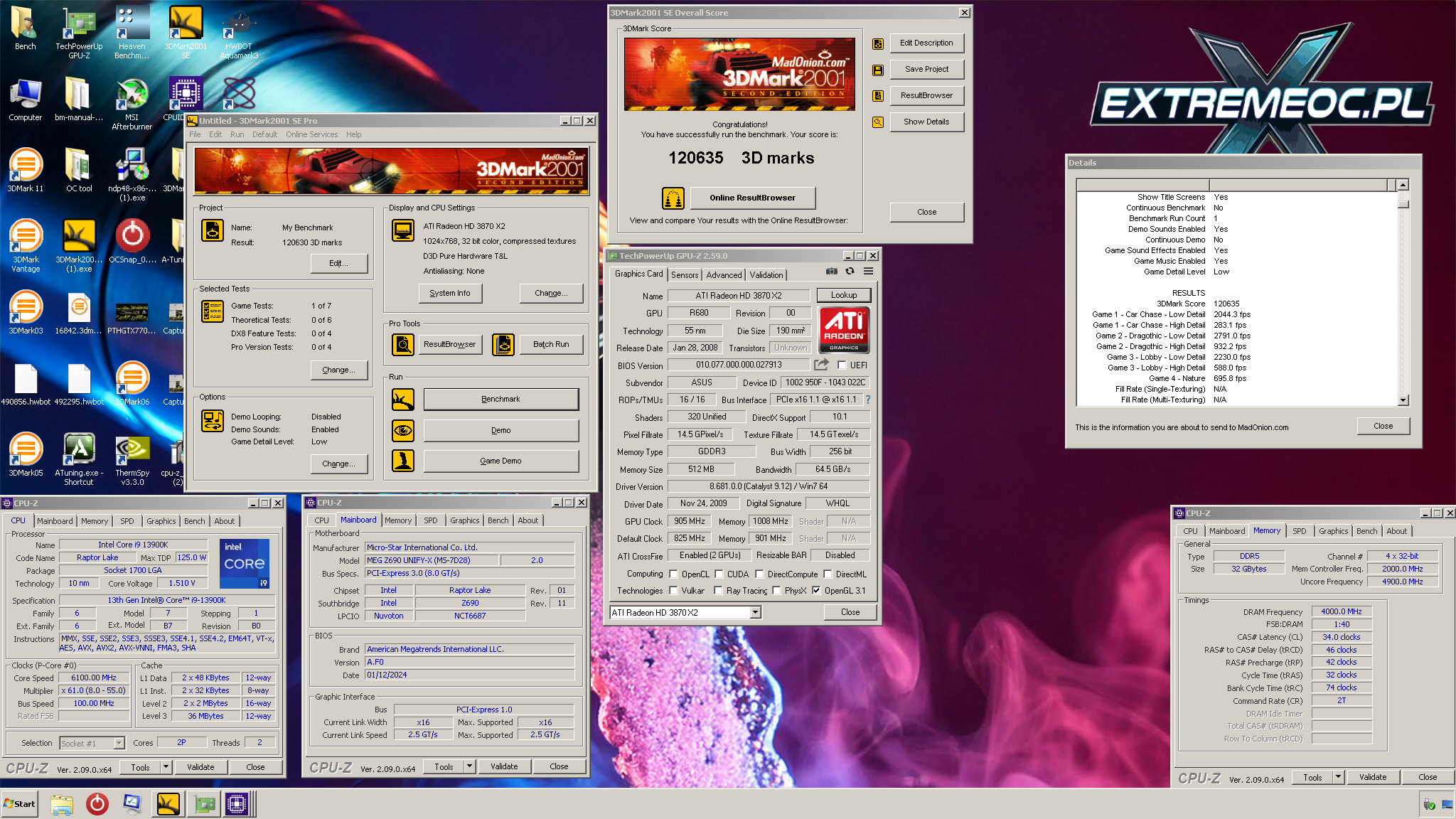Click the Online ResultBrowser button

752,198
